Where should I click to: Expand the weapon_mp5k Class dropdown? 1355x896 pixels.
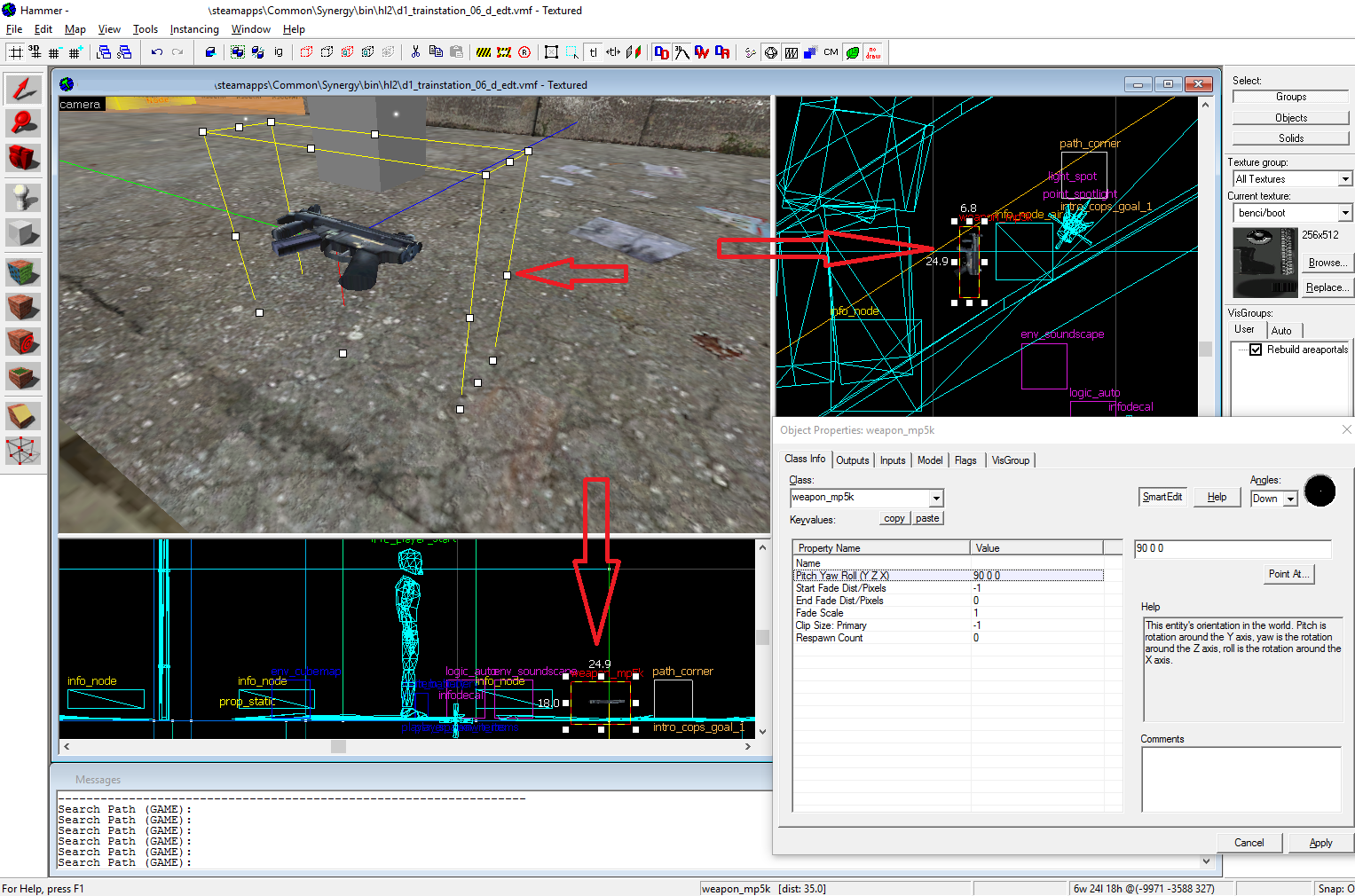coord(936,499)
